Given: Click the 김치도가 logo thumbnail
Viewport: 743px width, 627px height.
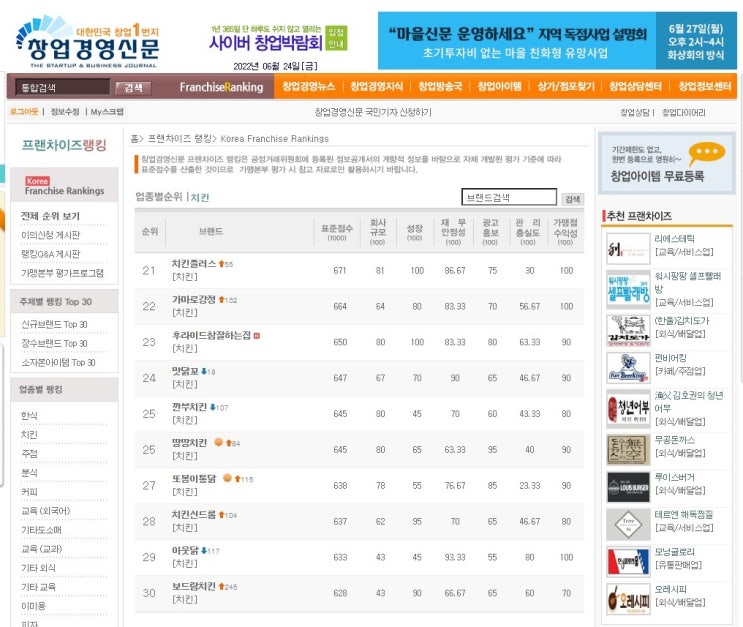Looking at the screenshot, I should tap(628, 331).
